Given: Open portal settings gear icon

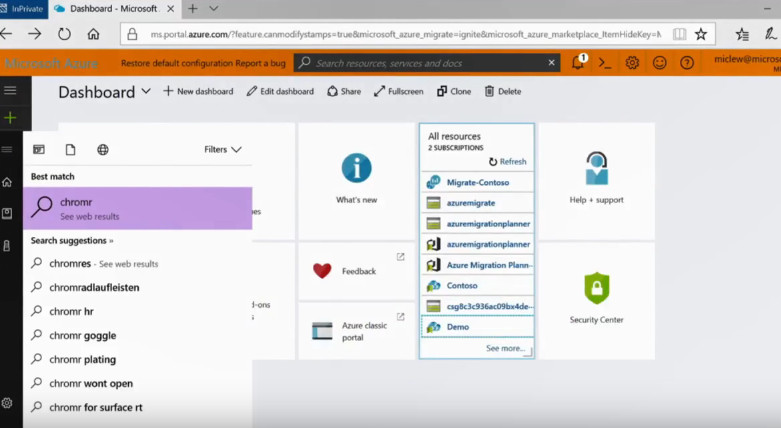Looking at the screenshot, I should (632, 63).
